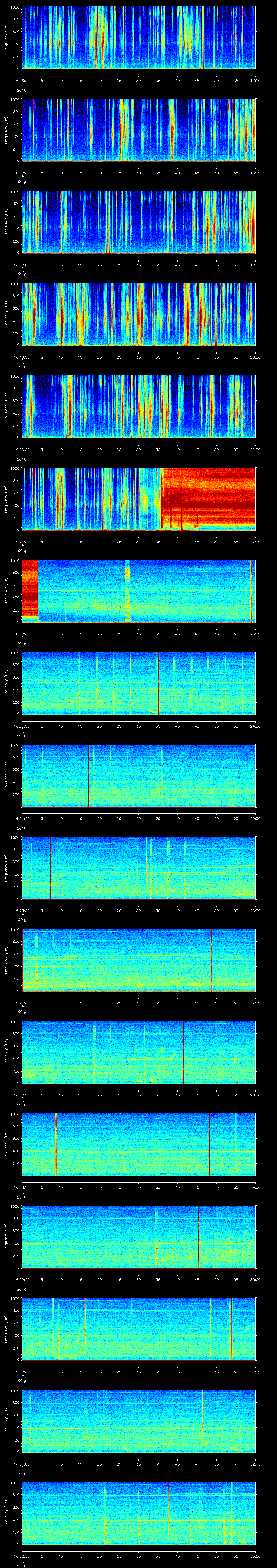Click the 16:16:00 spectrogram plot
This screenshot has height=1568, width=277.
tap(138, 38)
